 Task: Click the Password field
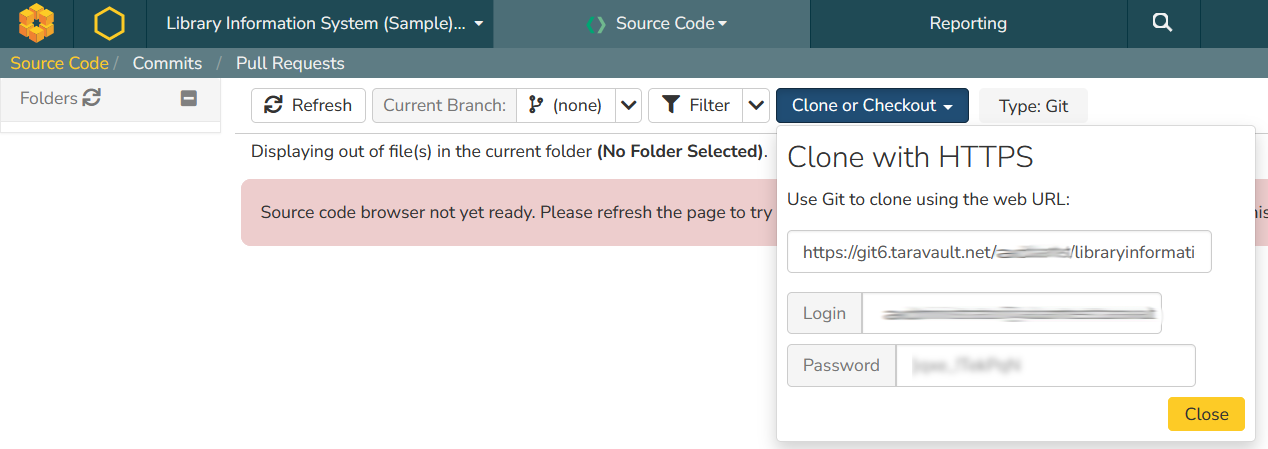tap(1044, 365)
